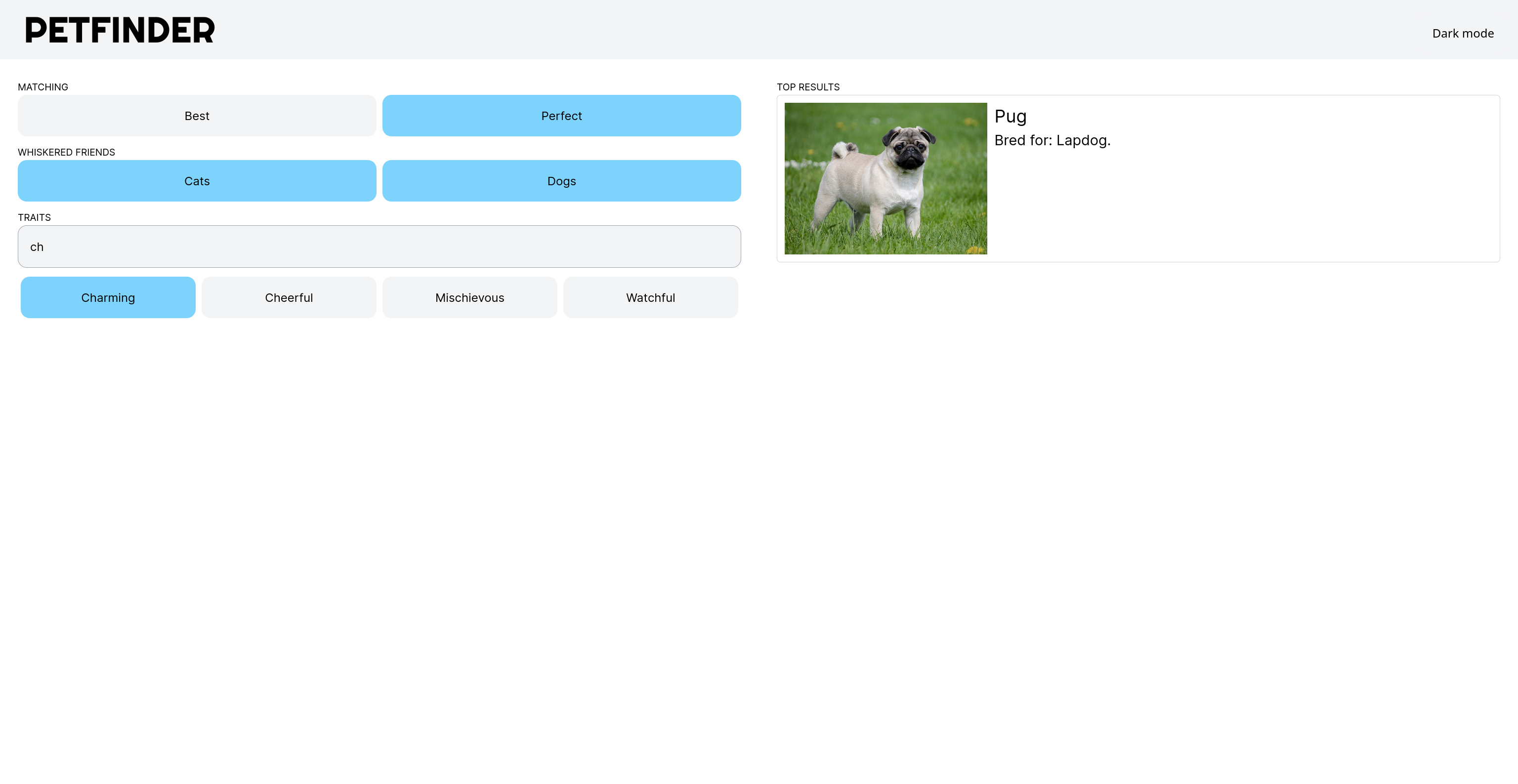This screenshot has width=1518, height=784.
Task: Click the TRAITS section label
Action: point(34,217)
